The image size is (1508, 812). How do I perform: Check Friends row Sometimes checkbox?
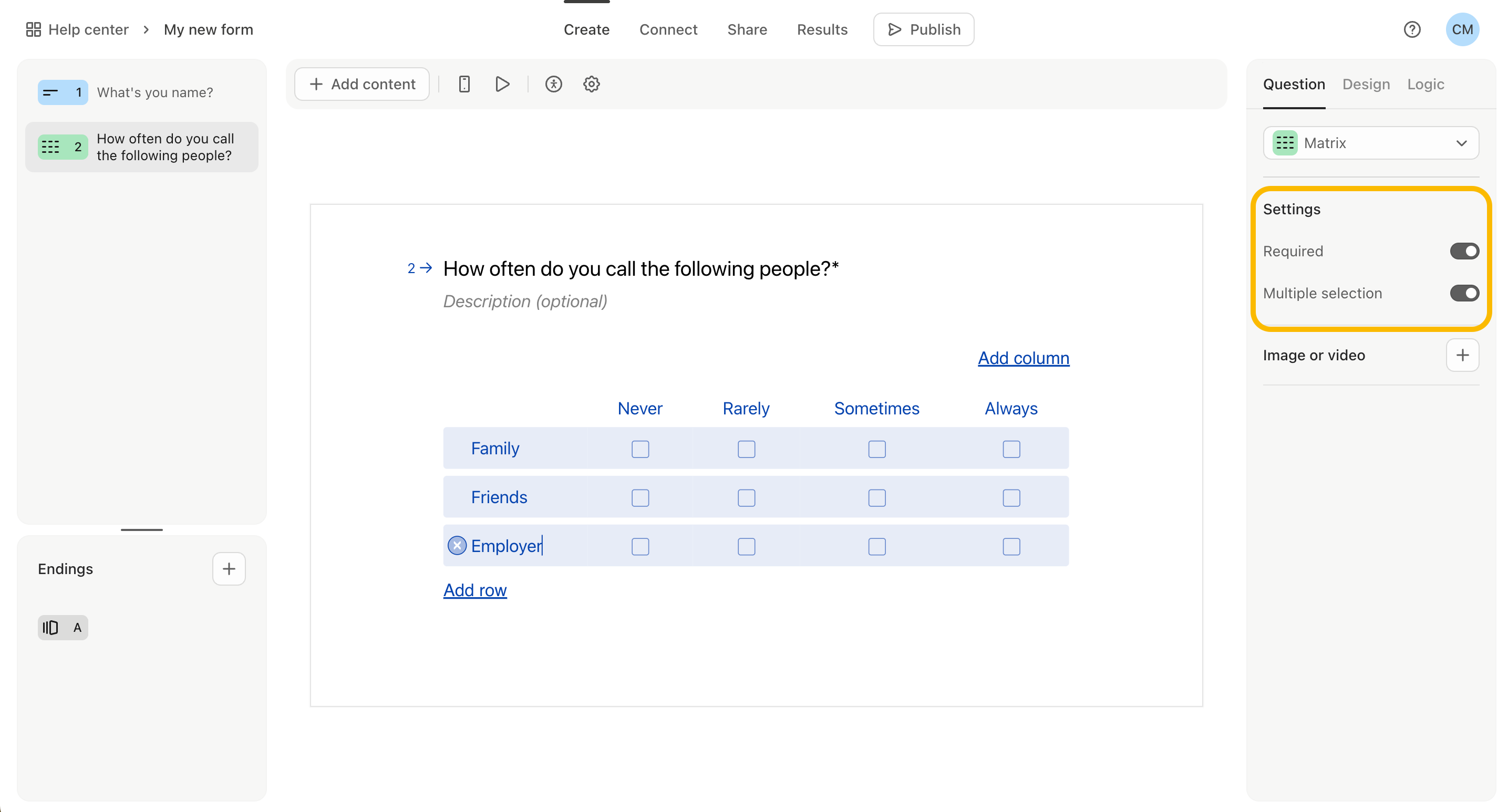(x=877, y=498)
